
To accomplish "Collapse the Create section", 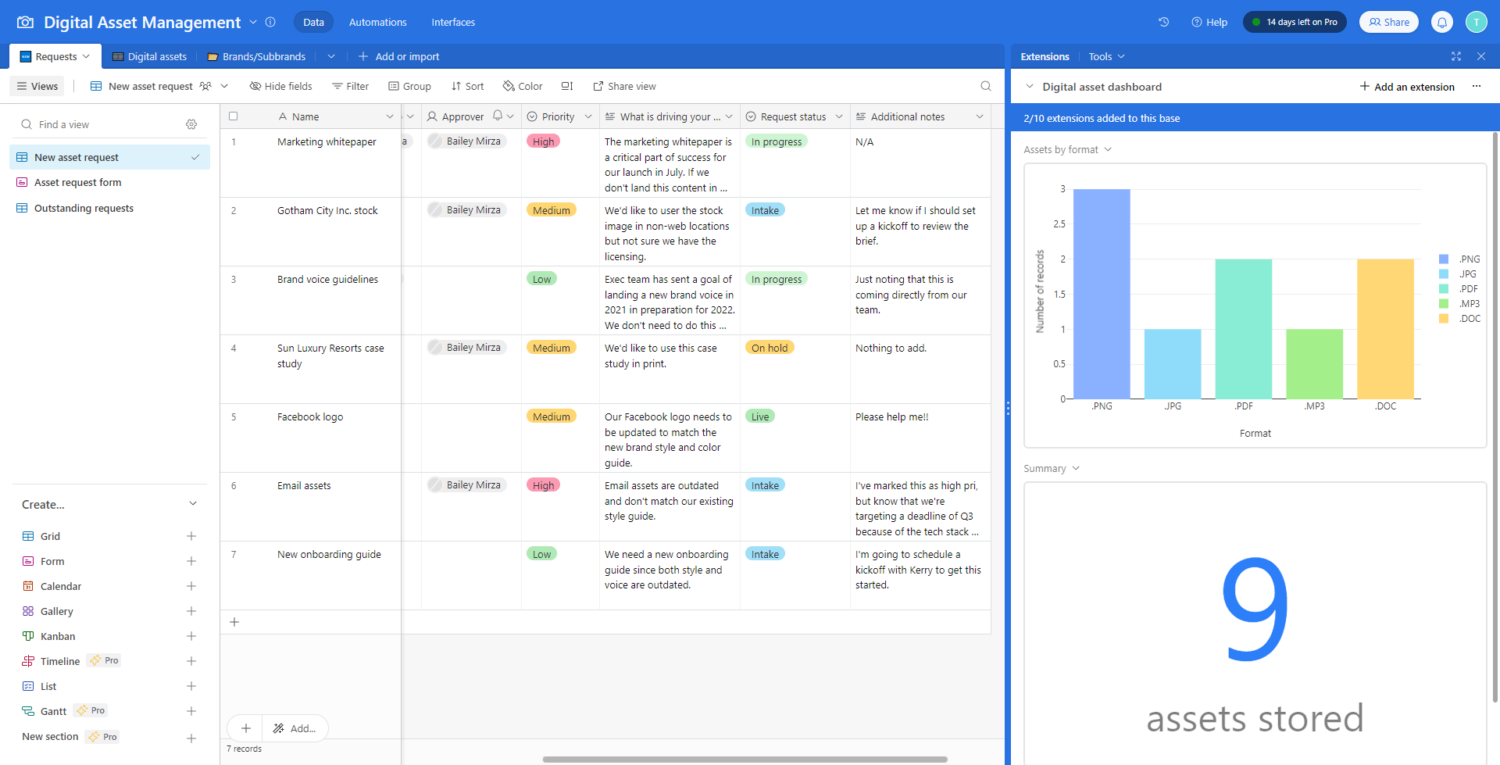I will (x=193, y=504).
